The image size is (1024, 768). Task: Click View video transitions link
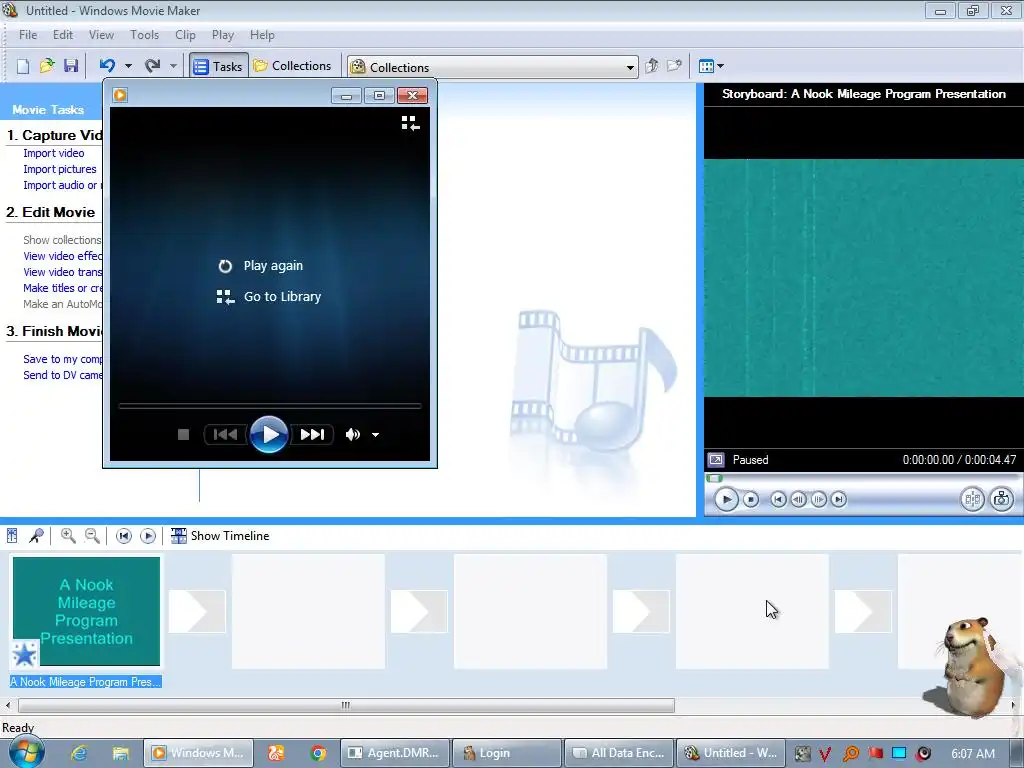coord(63,272)
